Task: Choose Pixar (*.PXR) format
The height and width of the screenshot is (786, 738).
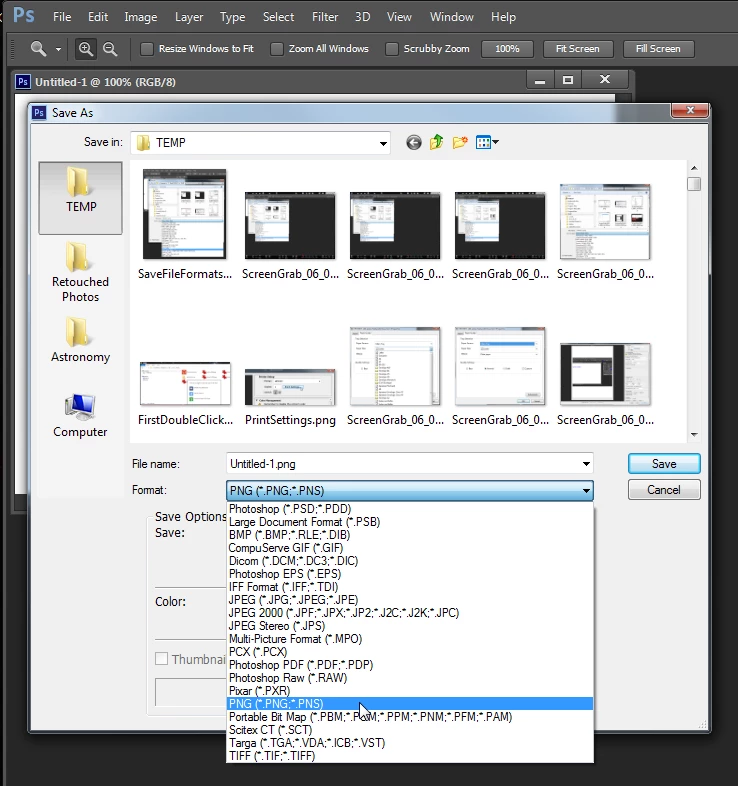Action: pos(410,691)
